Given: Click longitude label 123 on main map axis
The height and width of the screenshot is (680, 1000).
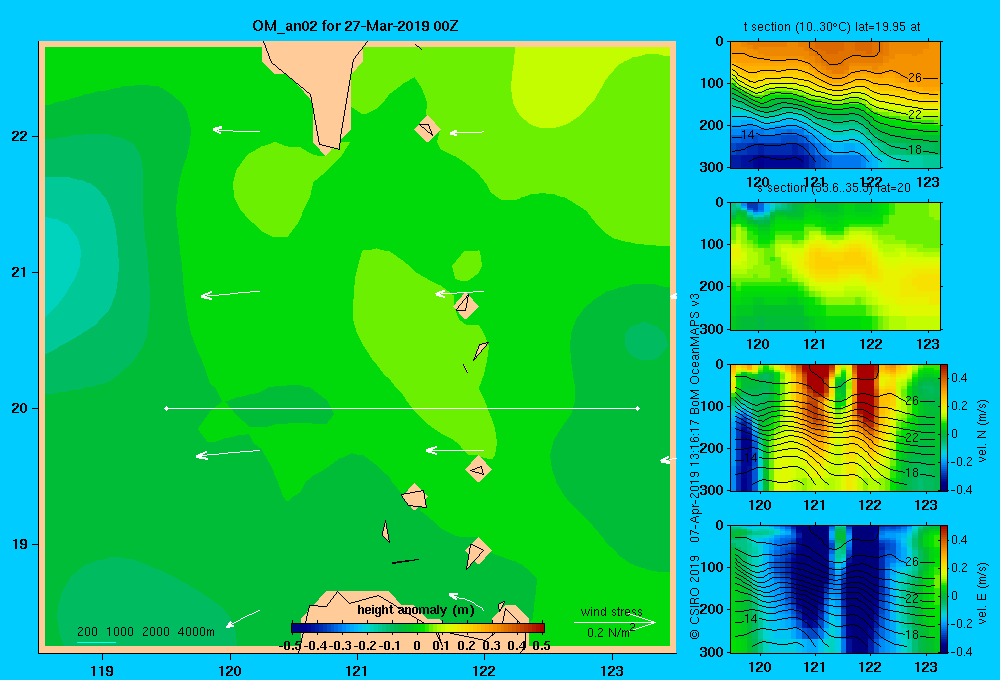Looking at the screenshot, I should point(612,670).
